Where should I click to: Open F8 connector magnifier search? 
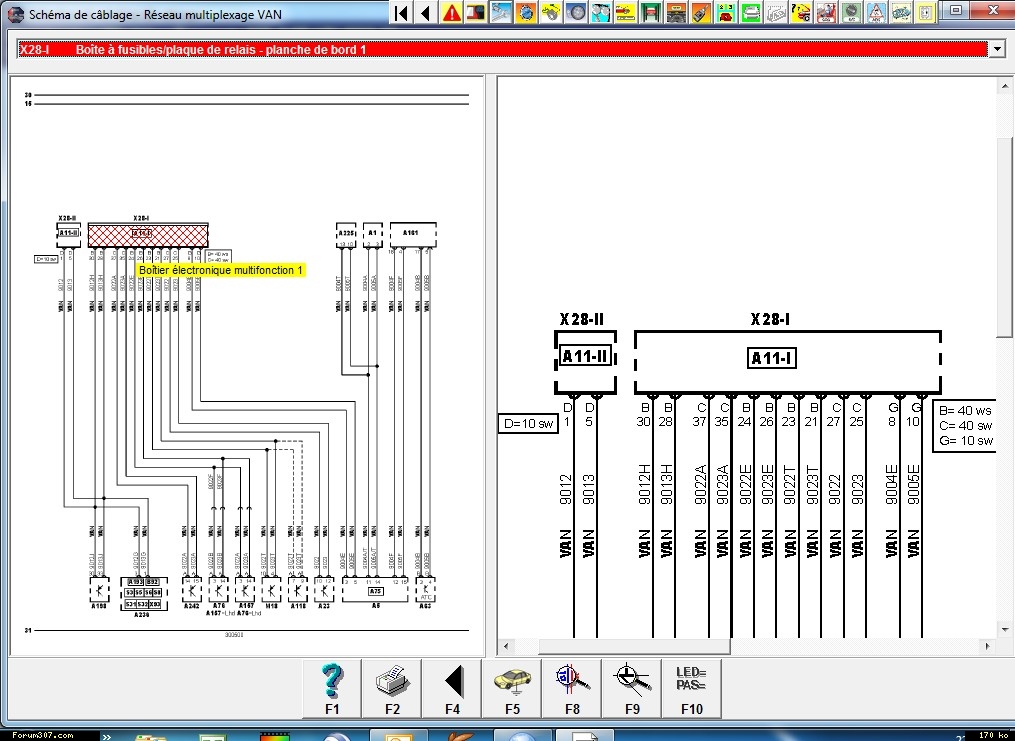click(572, 689)
